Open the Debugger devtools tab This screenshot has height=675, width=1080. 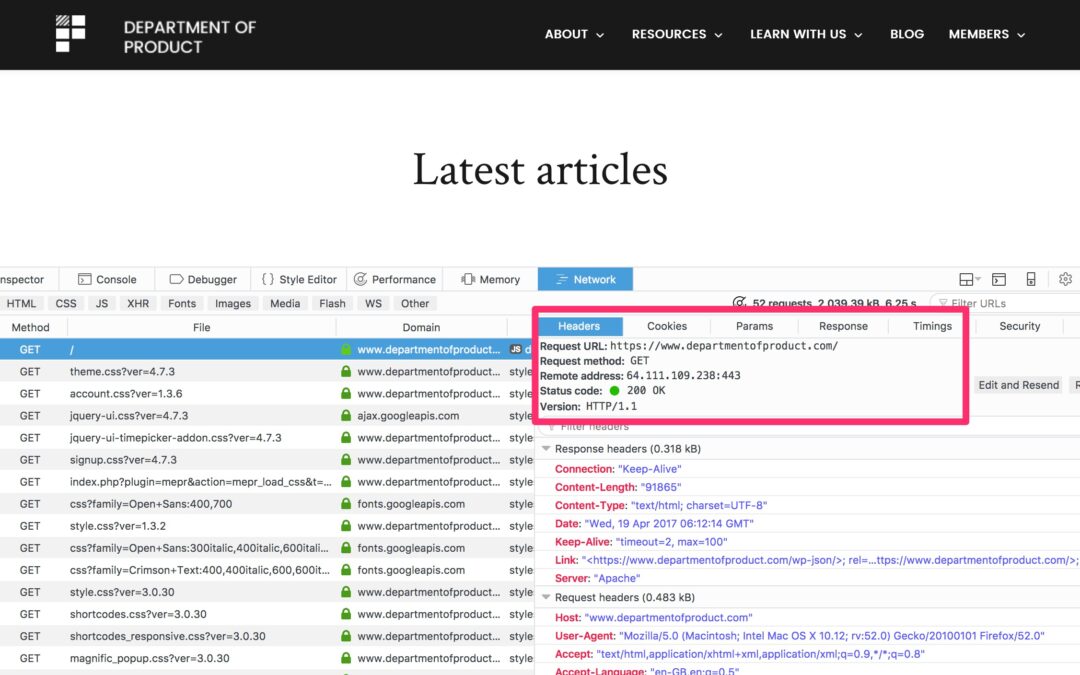[x=202, y=279]
